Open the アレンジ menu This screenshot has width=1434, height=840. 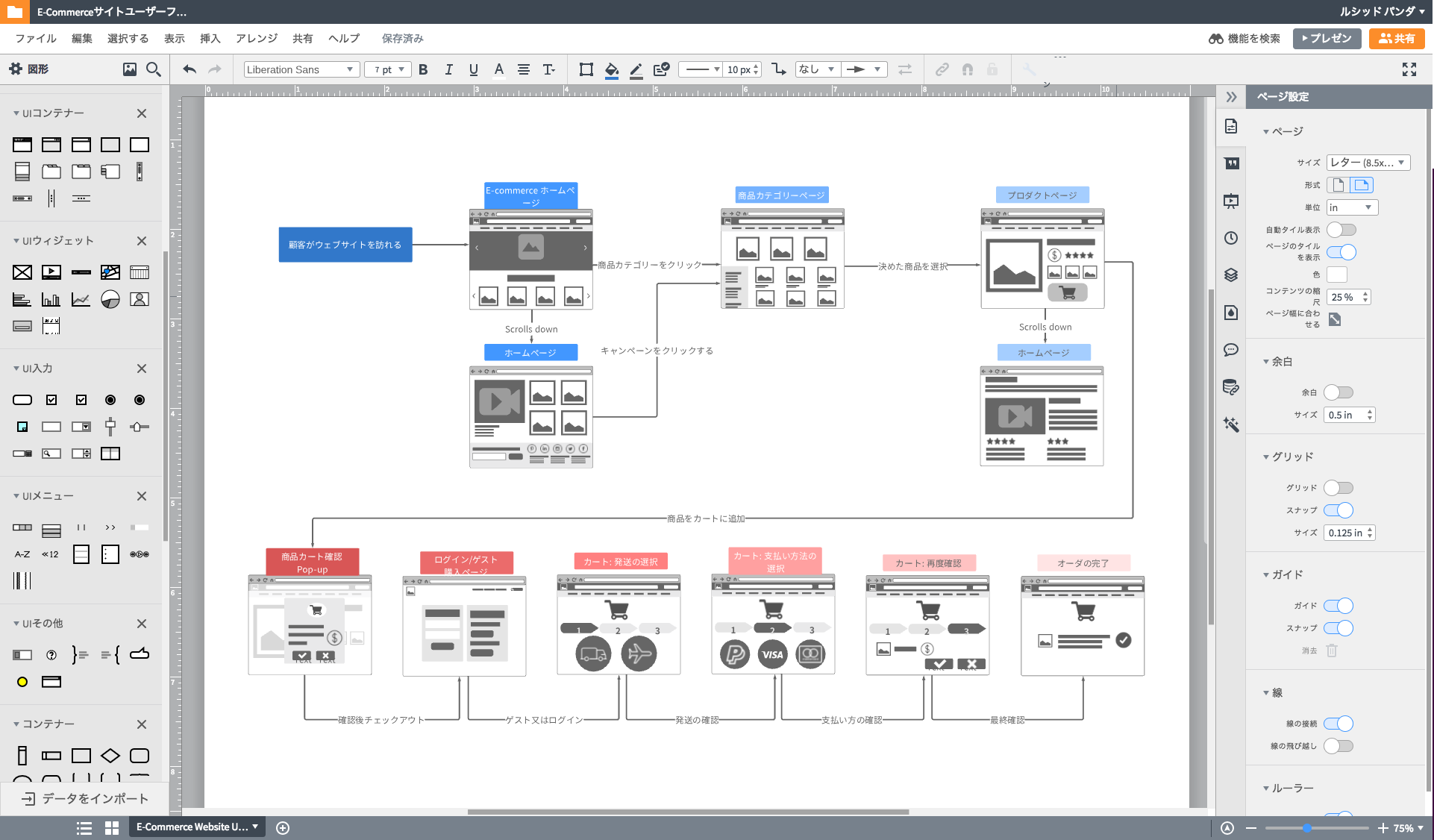tap(256, 38)
